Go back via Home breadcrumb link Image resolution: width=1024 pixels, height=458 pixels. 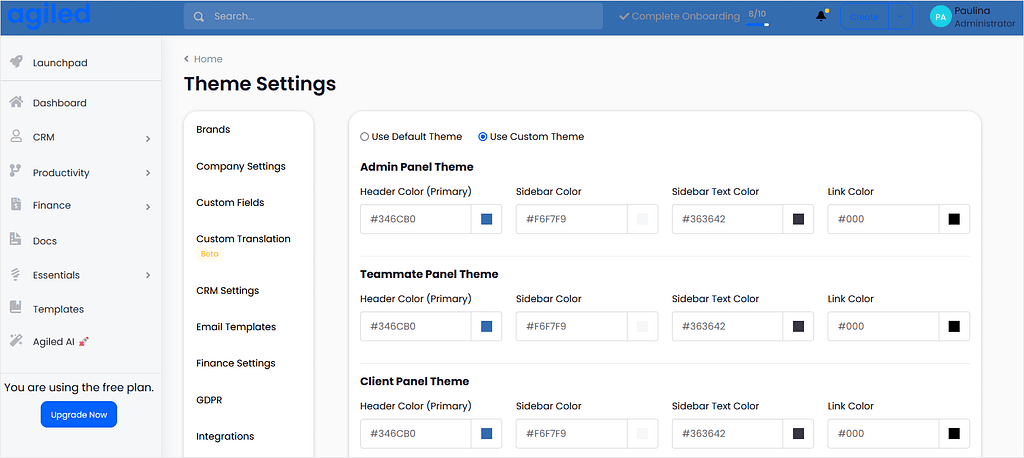pos(208,59)
